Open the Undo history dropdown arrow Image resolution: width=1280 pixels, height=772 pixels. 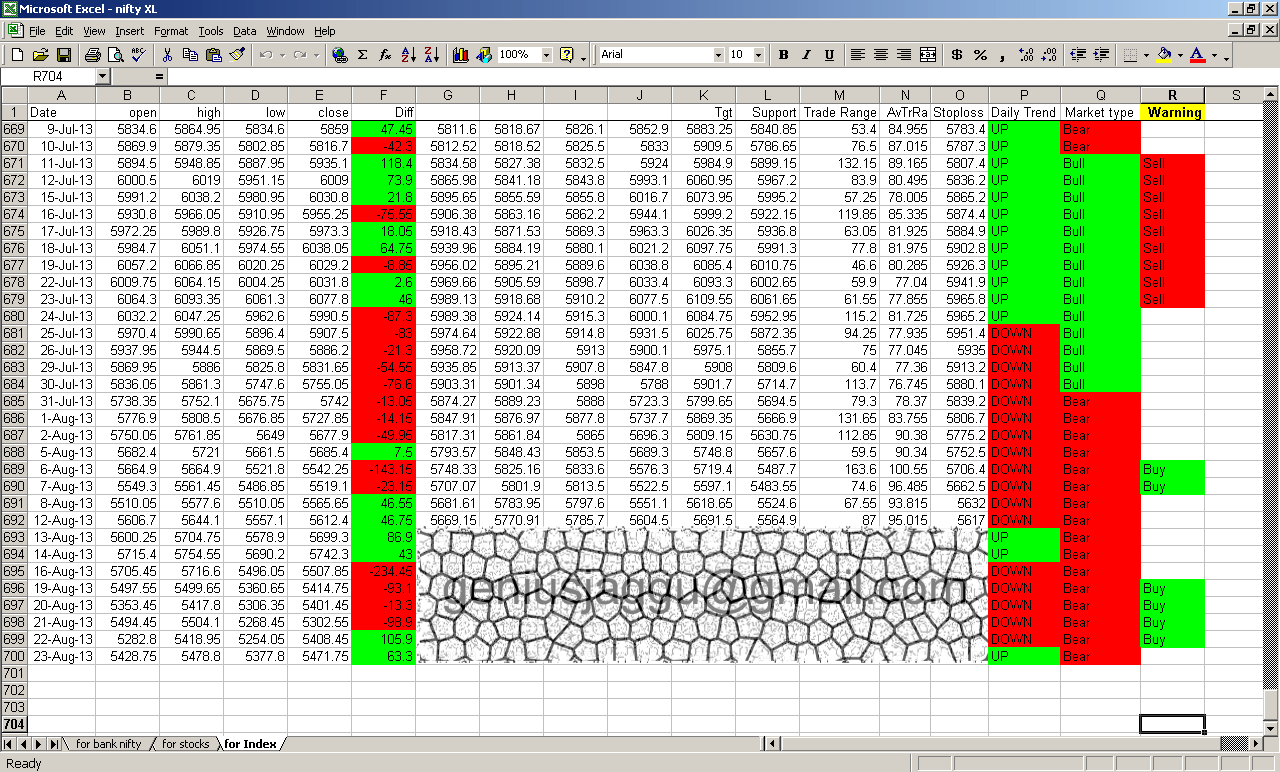coord(283,55)
